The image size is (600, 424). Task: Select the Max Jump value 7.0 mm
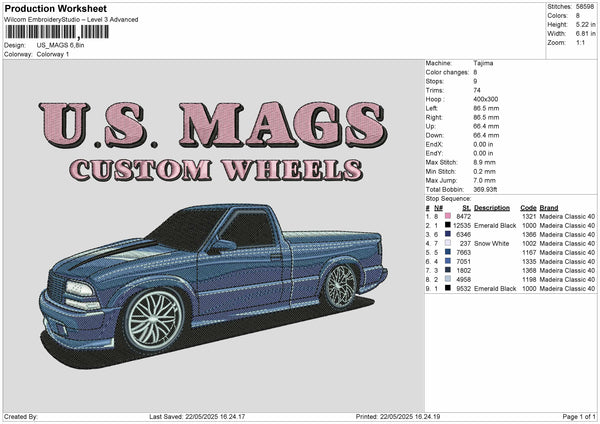coord(484,181)
